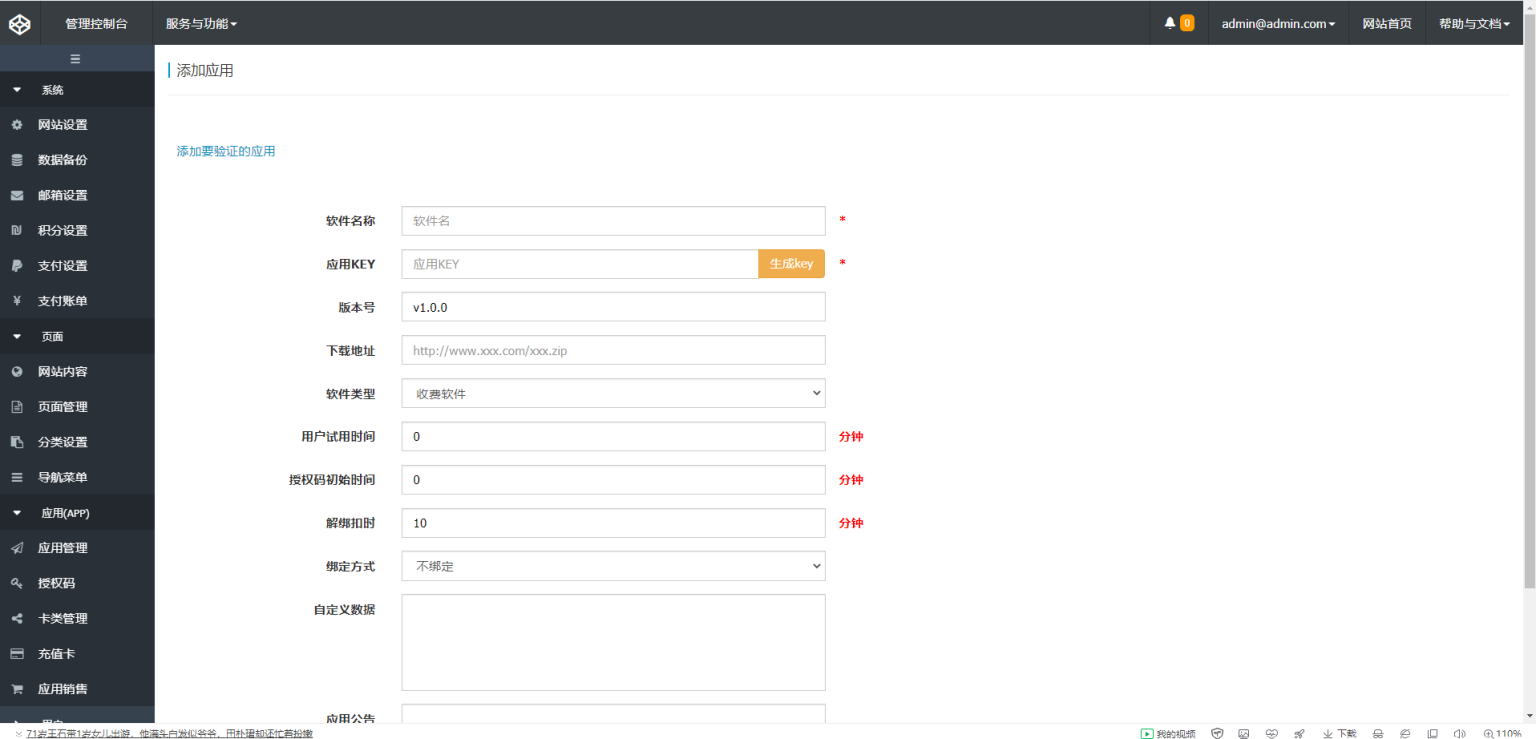Click 添加要验证的应用 link
The width and height of the screenshot is (1536, 739).
click(x=226, y=151)
